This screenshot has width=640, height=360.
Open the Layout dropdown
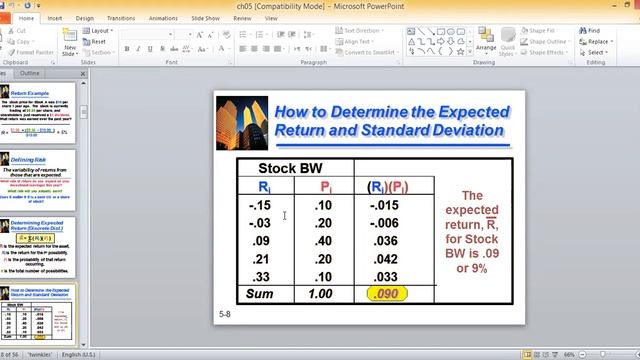pos(98,31)
